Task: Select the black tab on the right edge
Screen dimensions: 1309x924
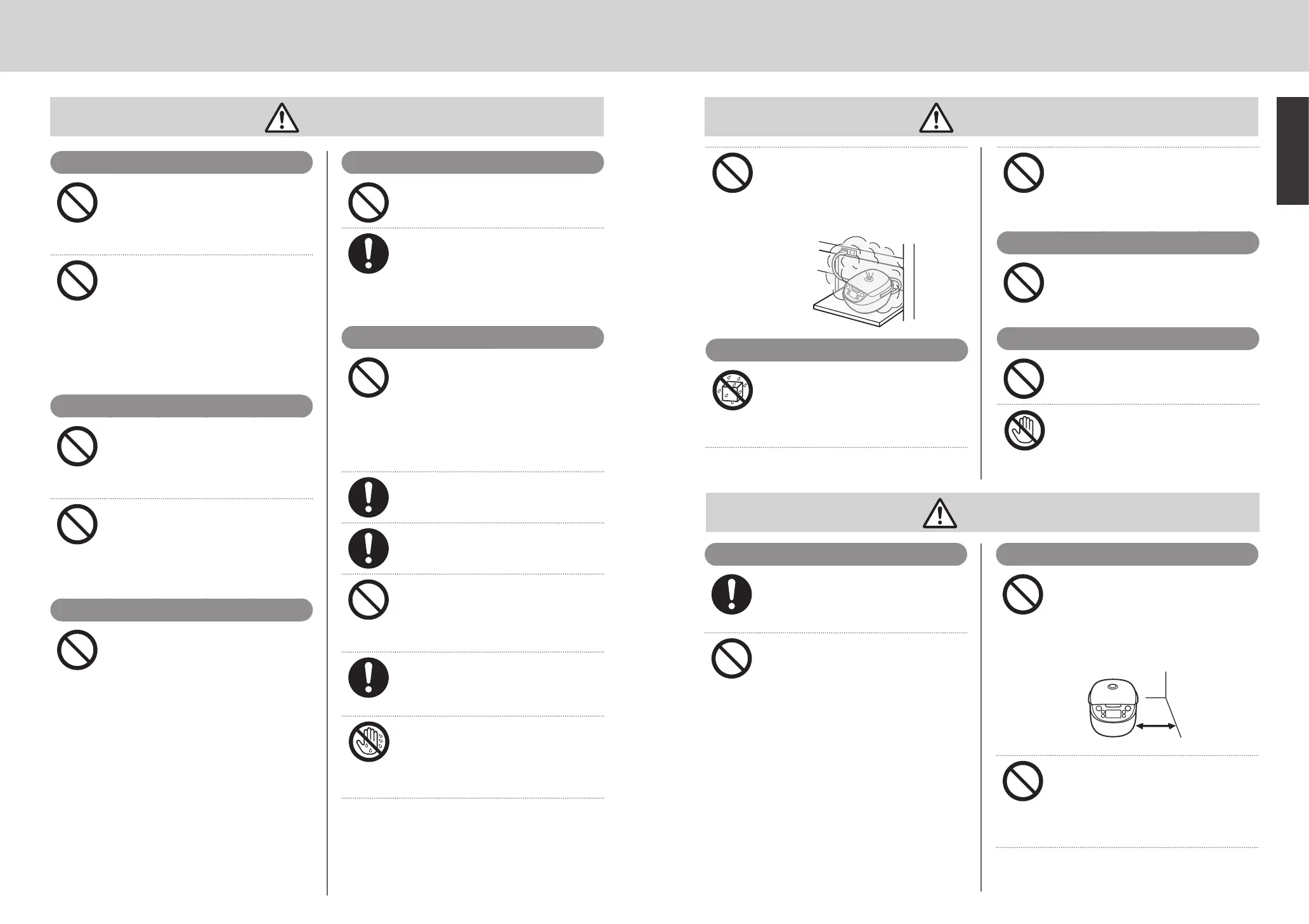Action: tap(1293, 150)
